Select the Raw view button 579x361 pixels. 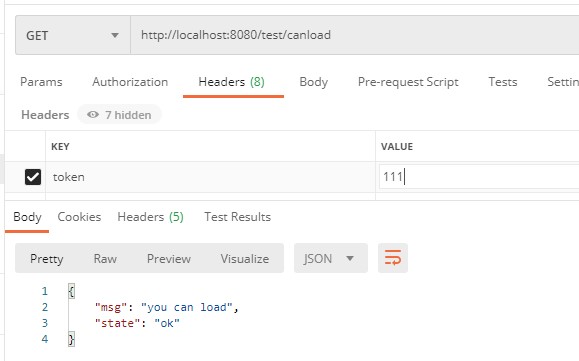105,258
